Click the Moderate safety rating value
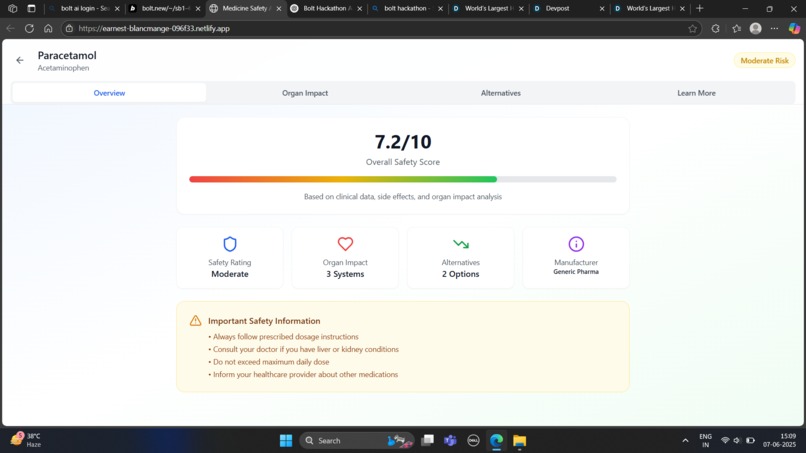 tap(230, 274)
